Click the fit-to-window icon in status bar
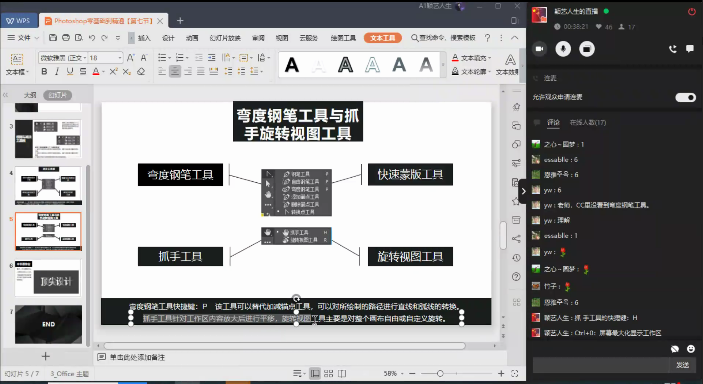This screenshot has height=384, width=703. (x=515, y=373)
